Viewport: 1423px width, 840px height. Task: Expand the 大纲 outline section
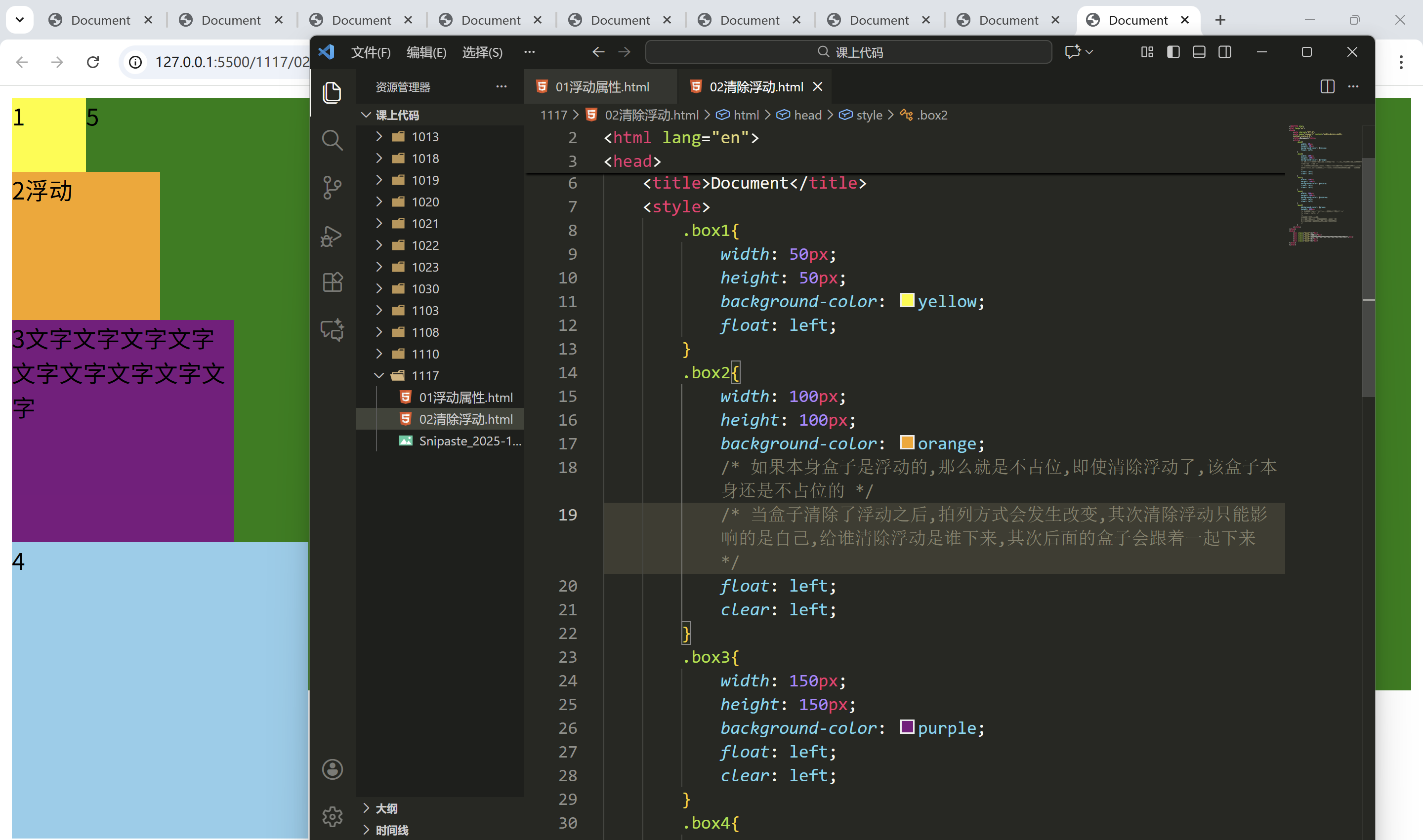coord(386,808)
